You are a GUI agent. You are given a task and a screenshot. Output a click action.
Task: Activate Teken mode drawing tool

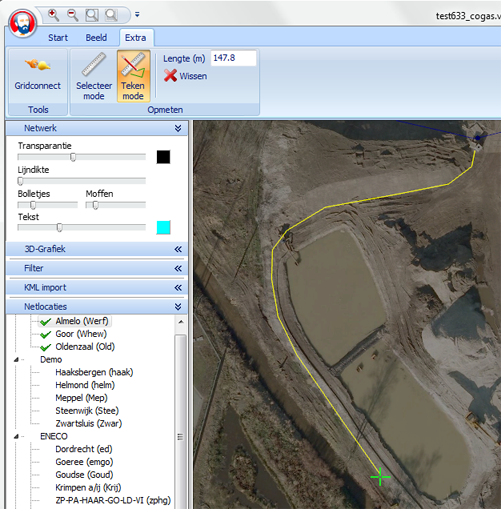click(x=133, y=76)
